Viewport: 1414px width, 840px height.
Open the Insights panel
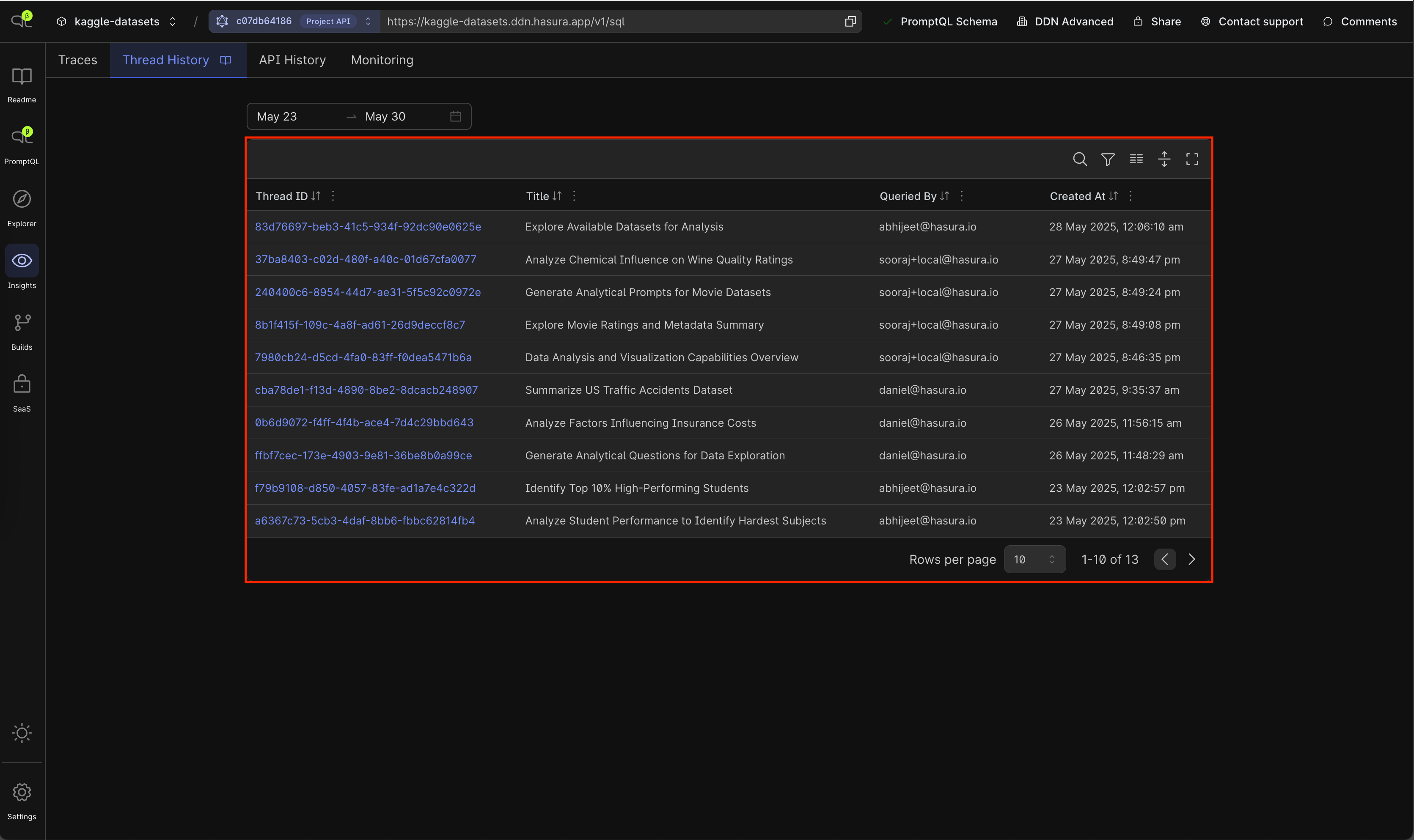(22, 266)
